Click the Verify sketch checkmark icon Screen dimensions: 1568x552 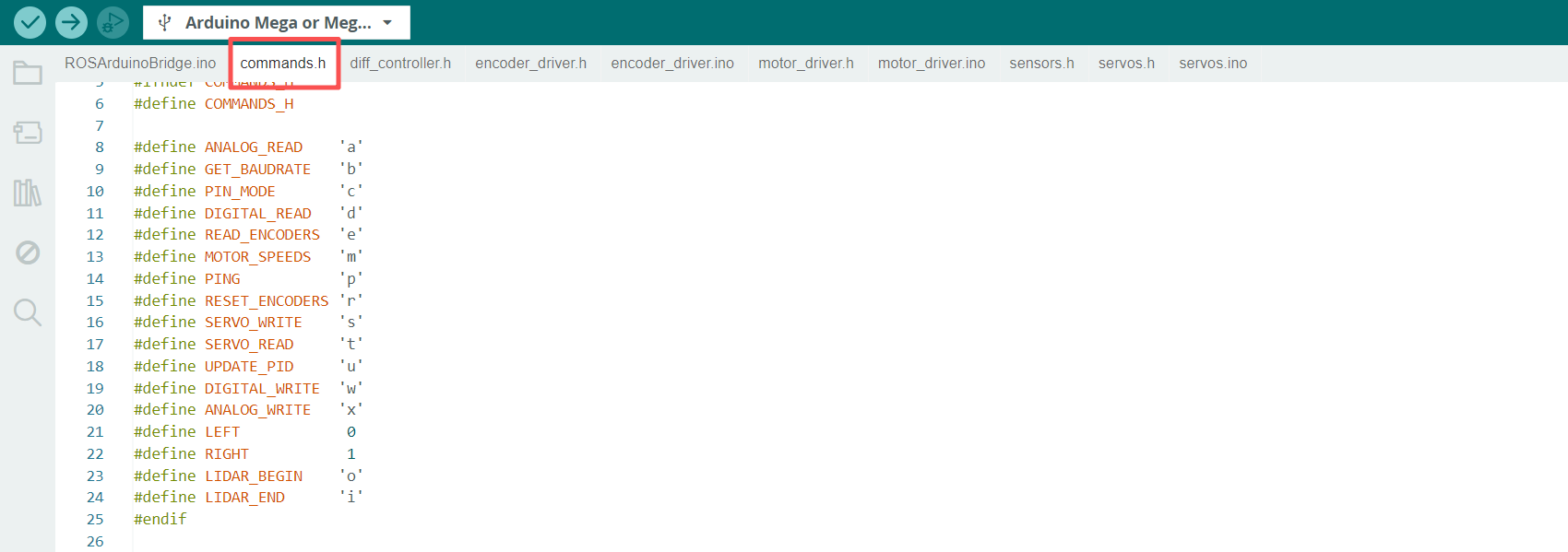[x=30, y=22]
